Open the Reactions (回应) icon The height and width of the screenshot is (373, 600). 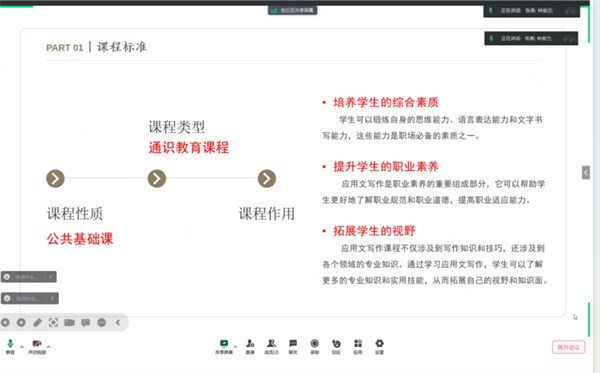[336, 346]
